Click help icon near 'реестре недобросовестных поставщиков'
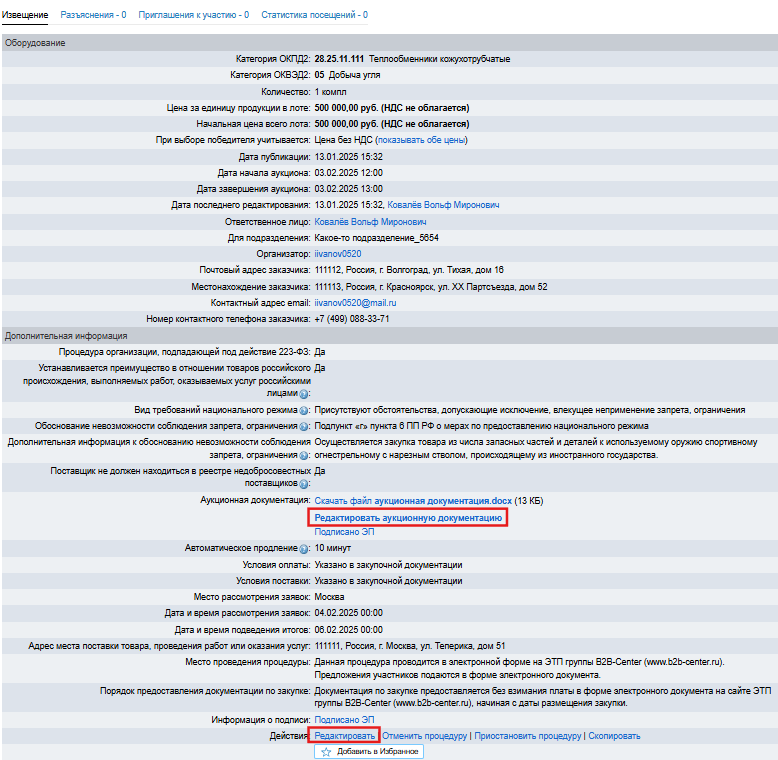The width and height of the screenshot is (778, 760). (304, 483)
